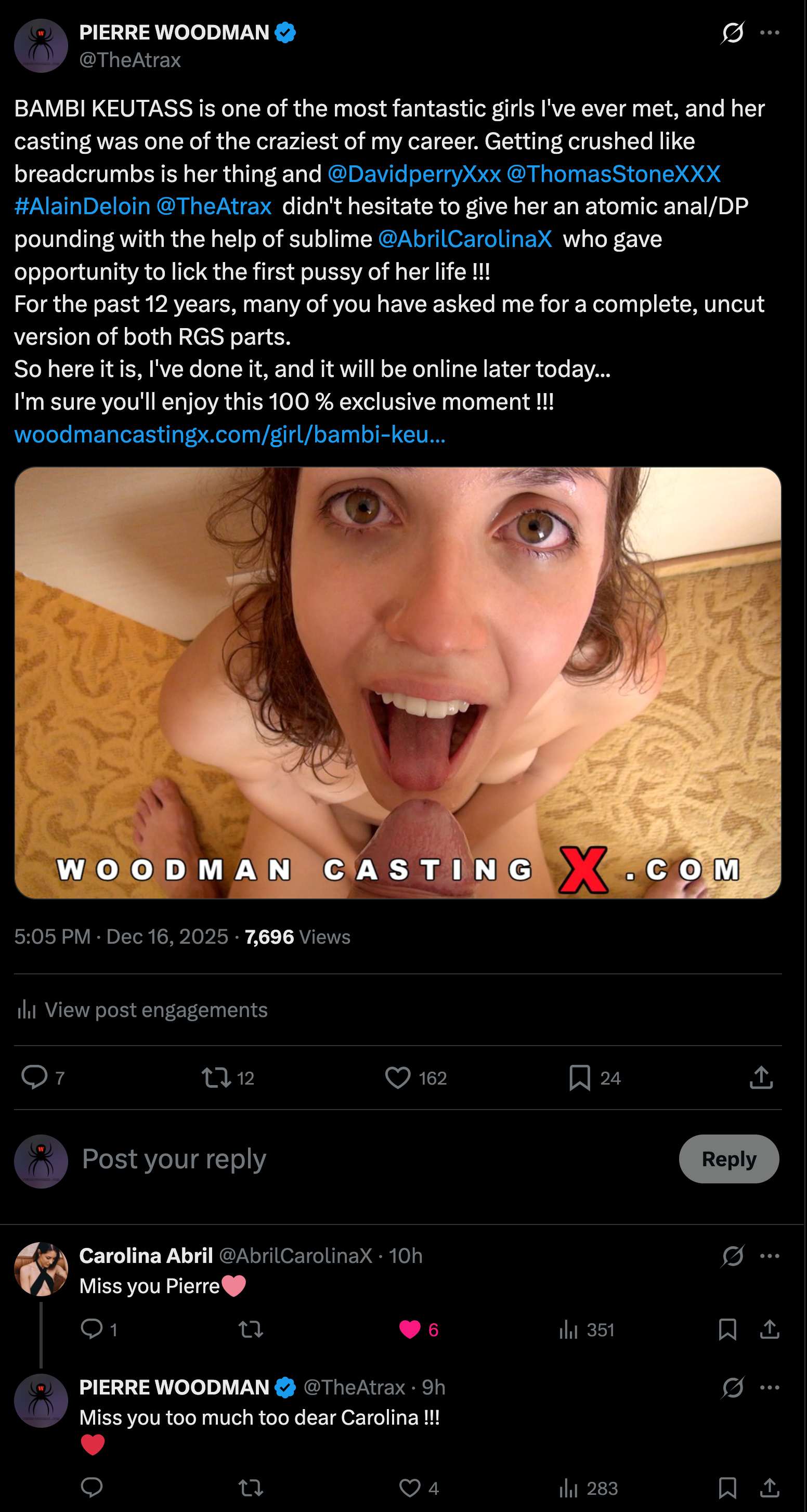The image size is (807, 1512).
Task: Unlike Carolina Abril's reply with 6 likes
Action: pos(410,1329)
